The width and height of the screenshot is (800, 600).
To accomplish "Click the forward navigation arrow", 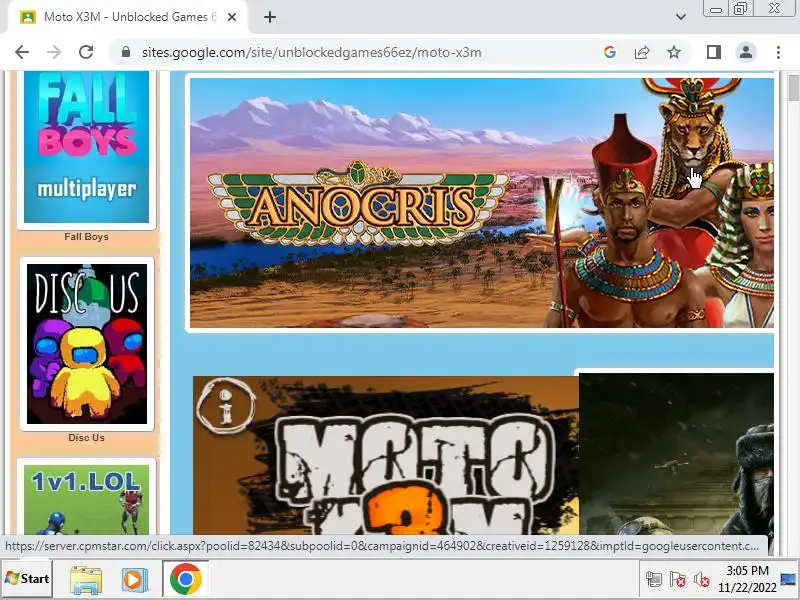I will (54, 52).
